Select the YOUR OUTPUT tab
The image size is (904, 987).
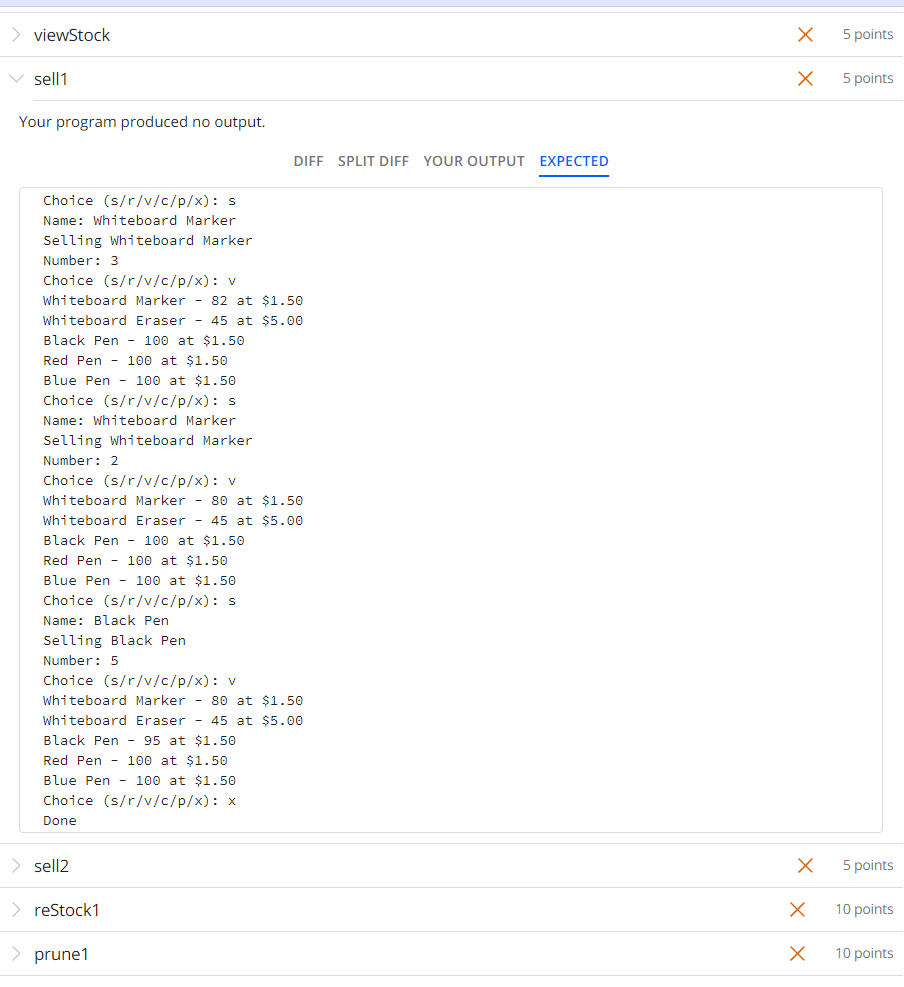474,161
